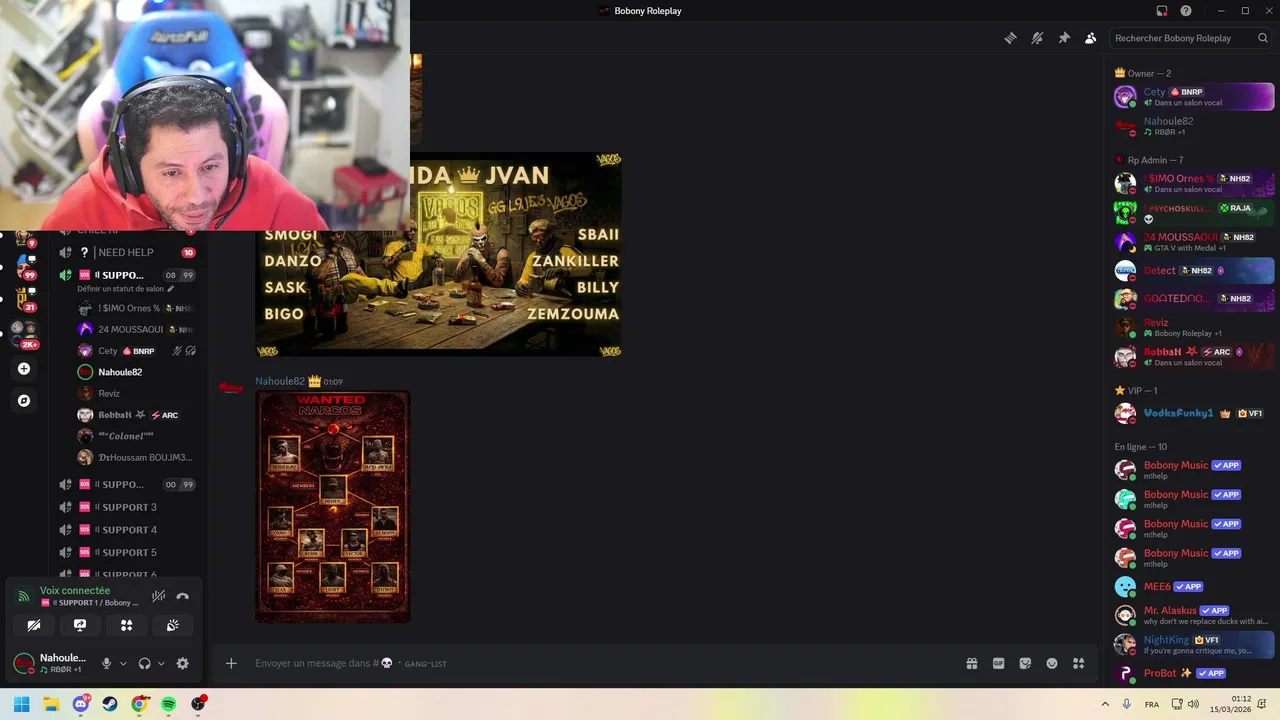Toggle noise suppression waveform icon
This screenshot has height=720, width=1280.
pos(158,596)
